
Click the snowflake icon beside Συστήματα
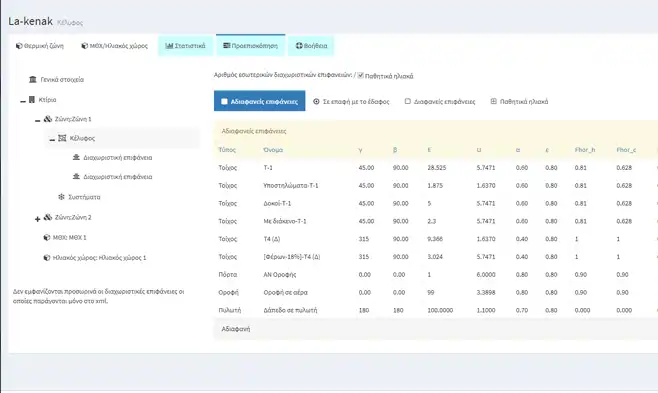click(61, 197)
